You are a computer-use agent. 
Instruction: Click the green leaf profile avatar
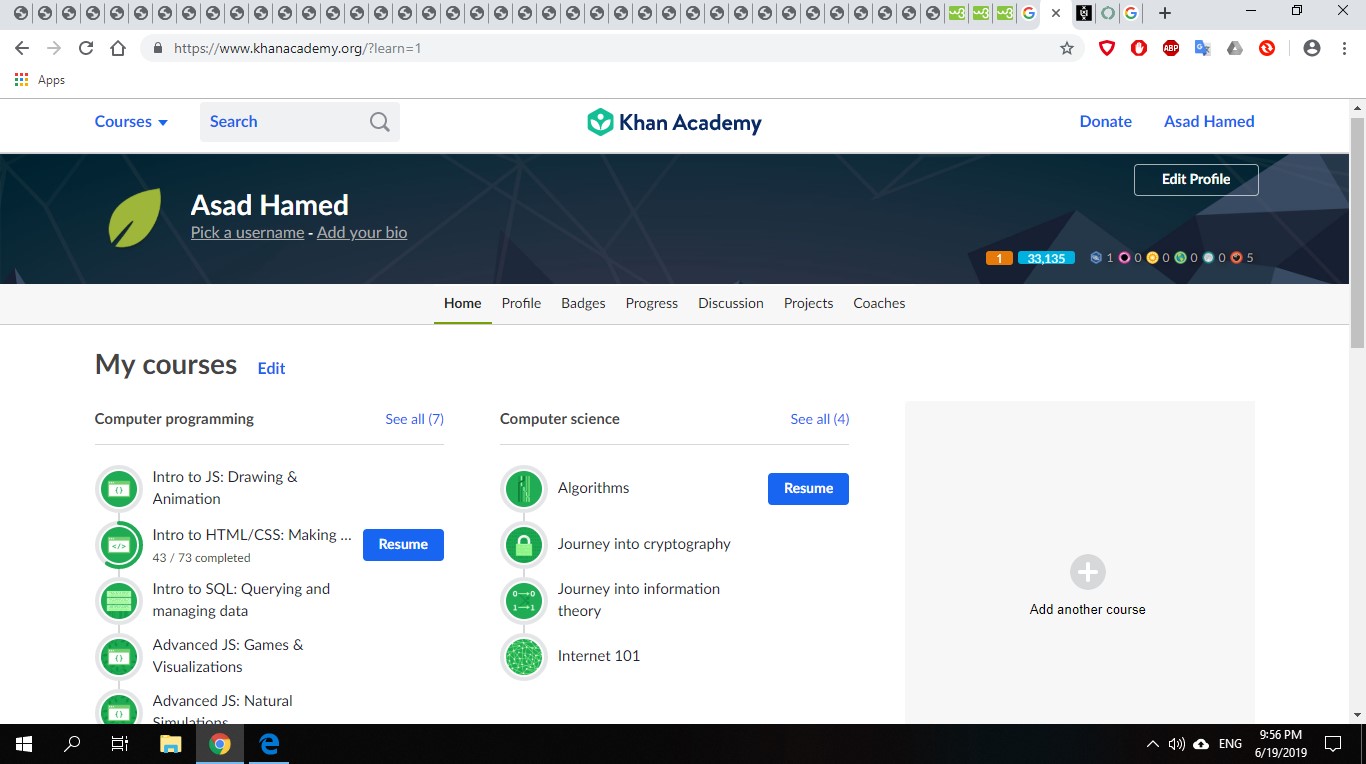pos(135,217)
